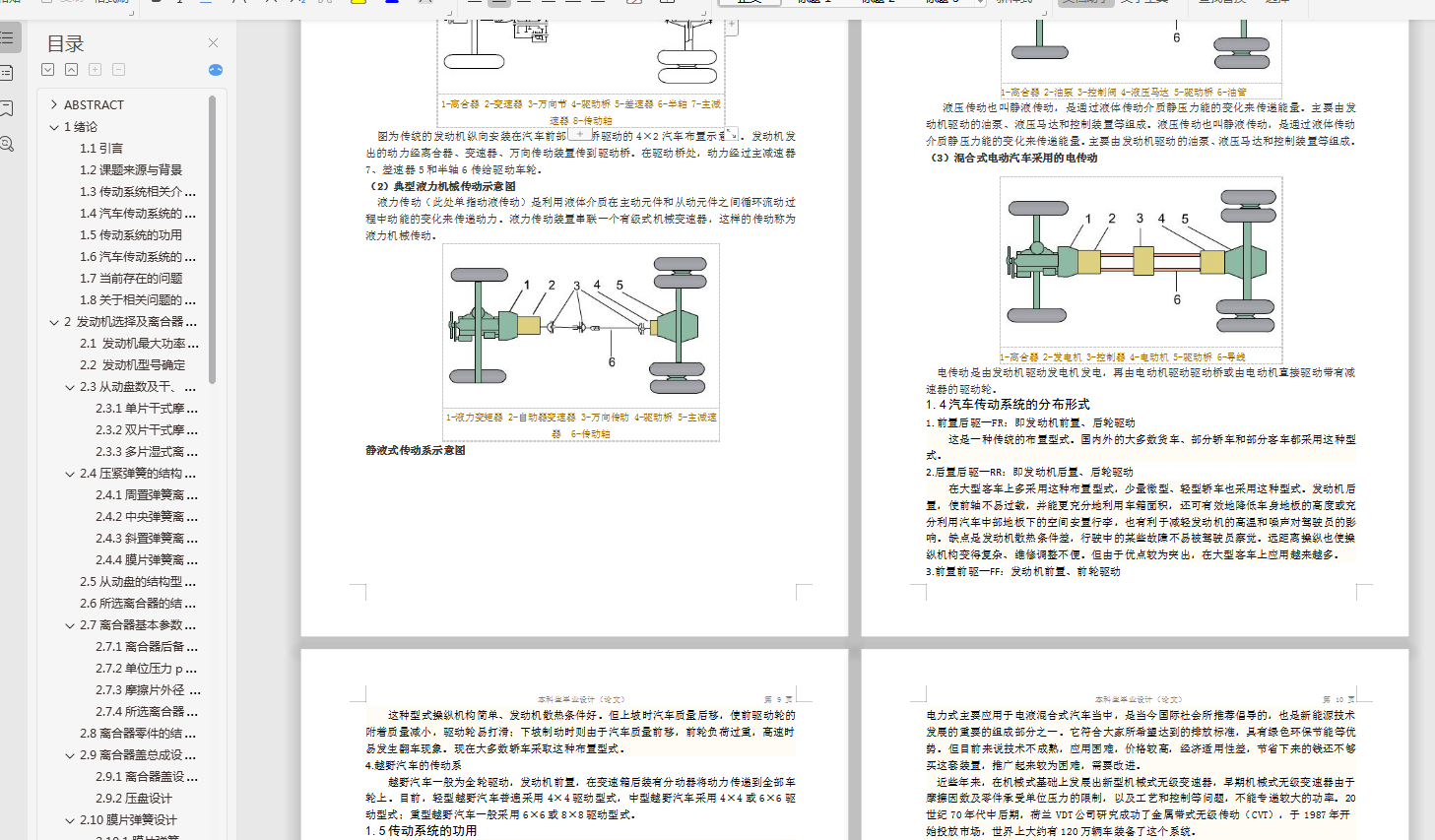Click caption '静液式传动系示意图' in document
Viewport: 1435px width, 840px height.
click(x=416, y=451)
